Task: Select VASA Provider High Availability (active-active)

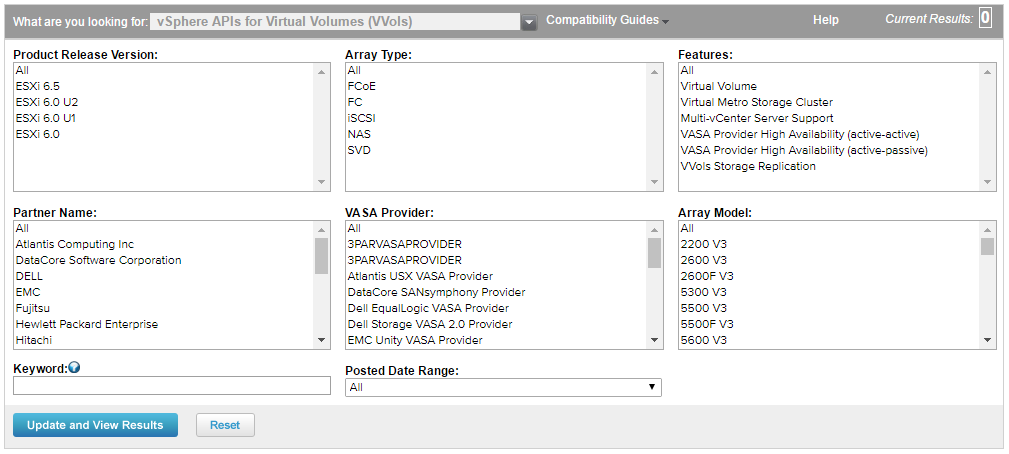Action: (829, 134)
